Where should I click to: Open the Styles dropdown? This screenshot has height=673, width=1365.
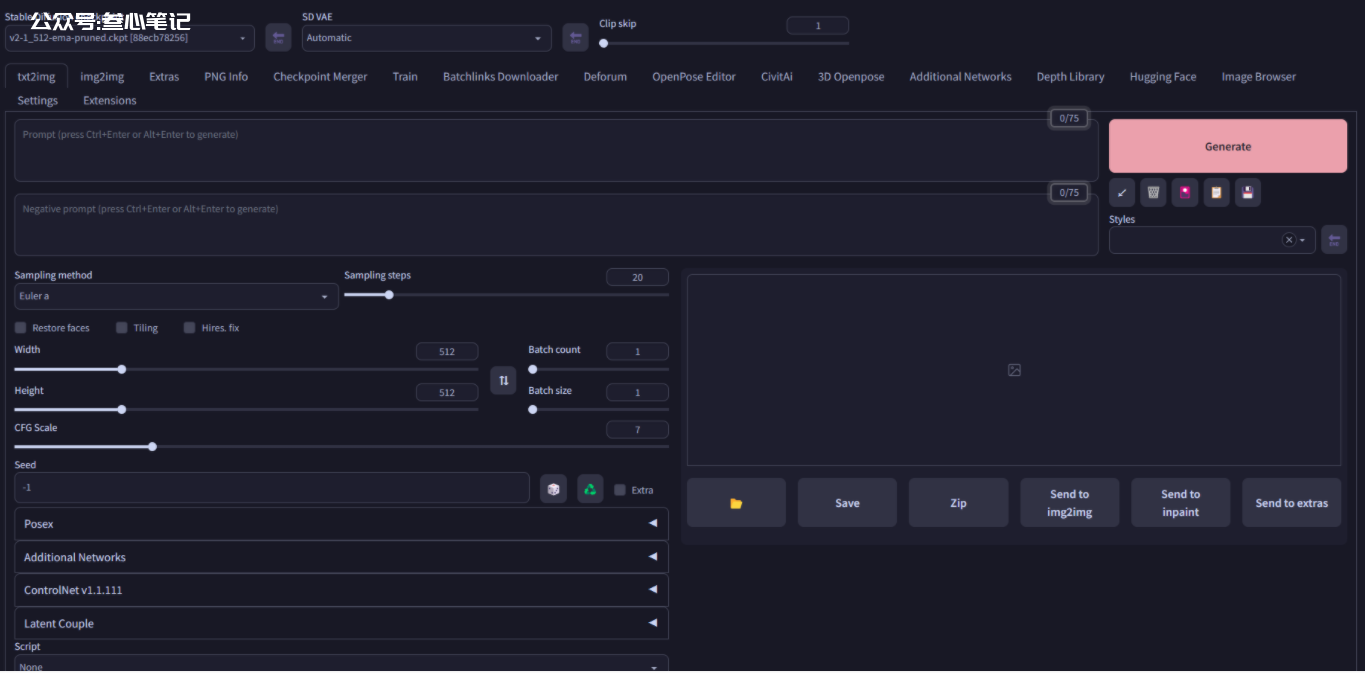tap(1212, 240)
